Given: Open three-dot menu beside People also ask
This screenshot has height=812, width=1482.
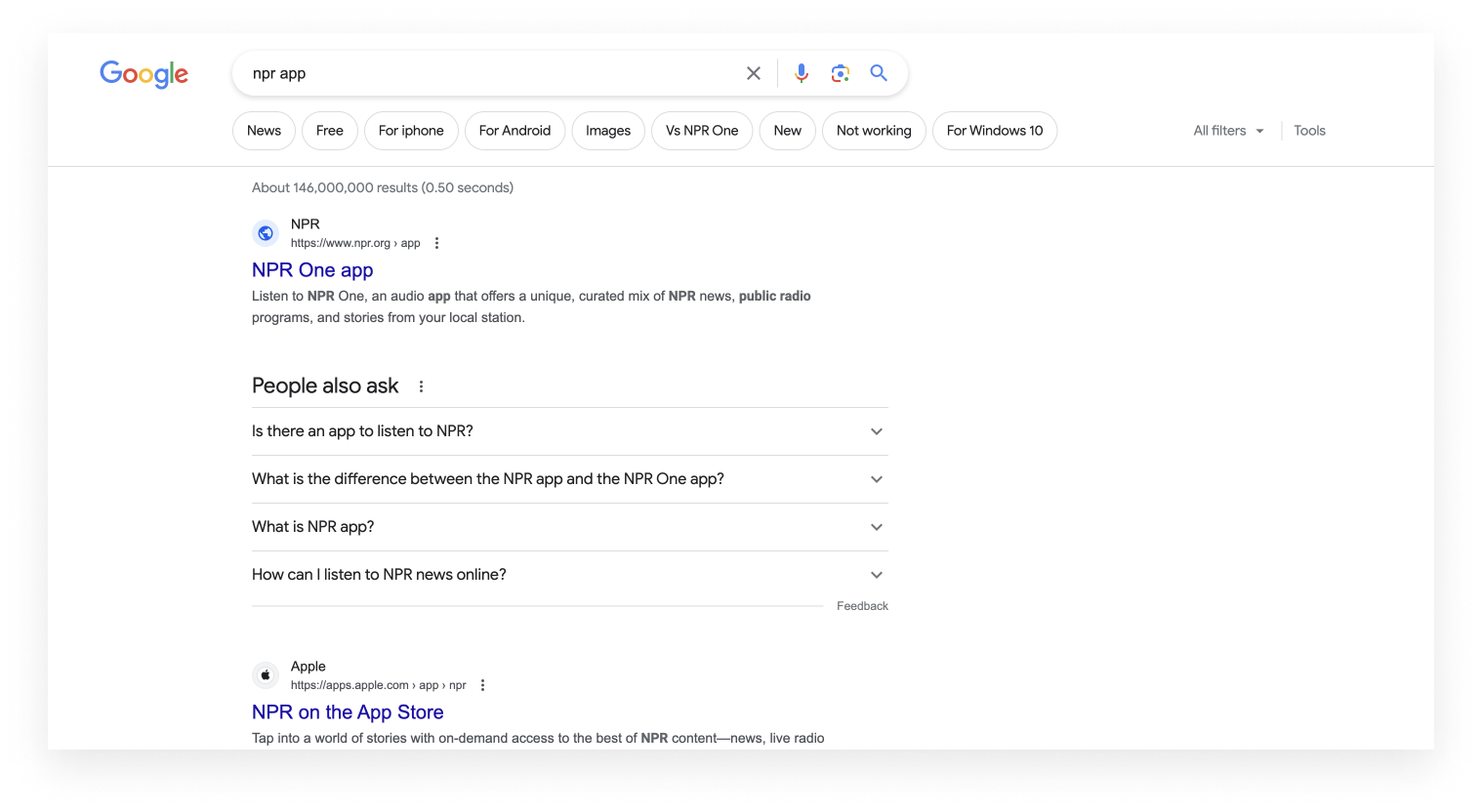Looking at the screenshot, I should coord(421,386).
